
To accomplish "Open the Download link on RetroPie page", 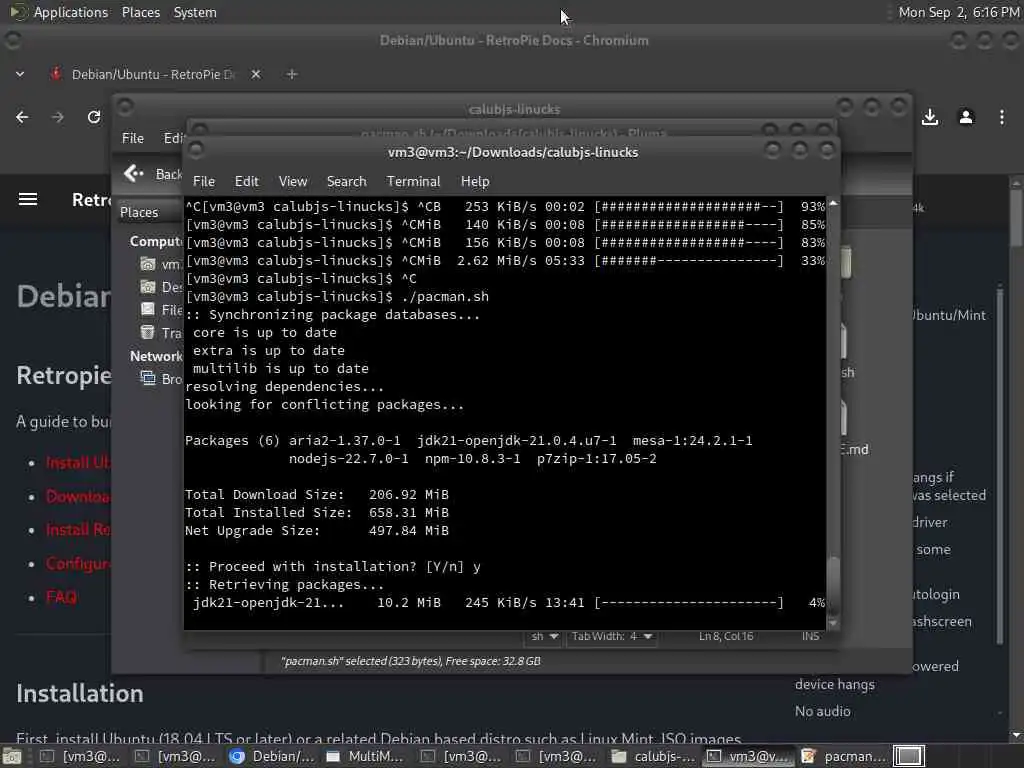I will tap(78, 497).
